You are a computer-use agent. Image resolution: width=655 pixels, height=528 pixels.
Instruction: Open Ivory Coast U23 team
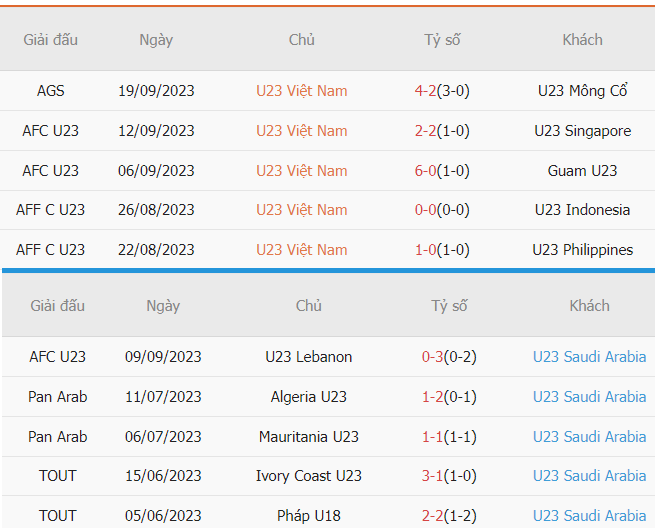point(308,476)
